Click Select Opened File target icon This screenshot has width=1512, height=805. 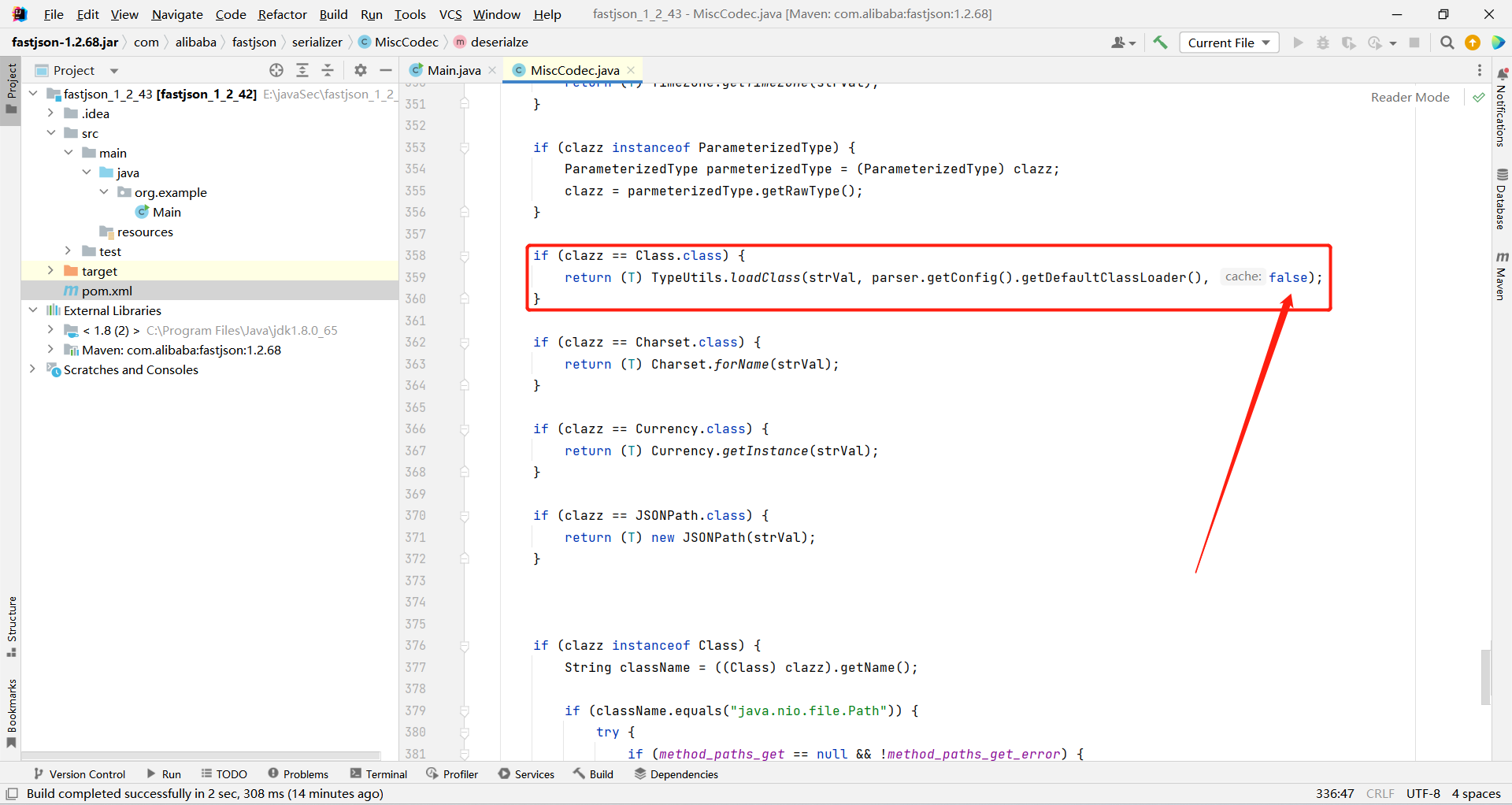(x=276, y=70)
